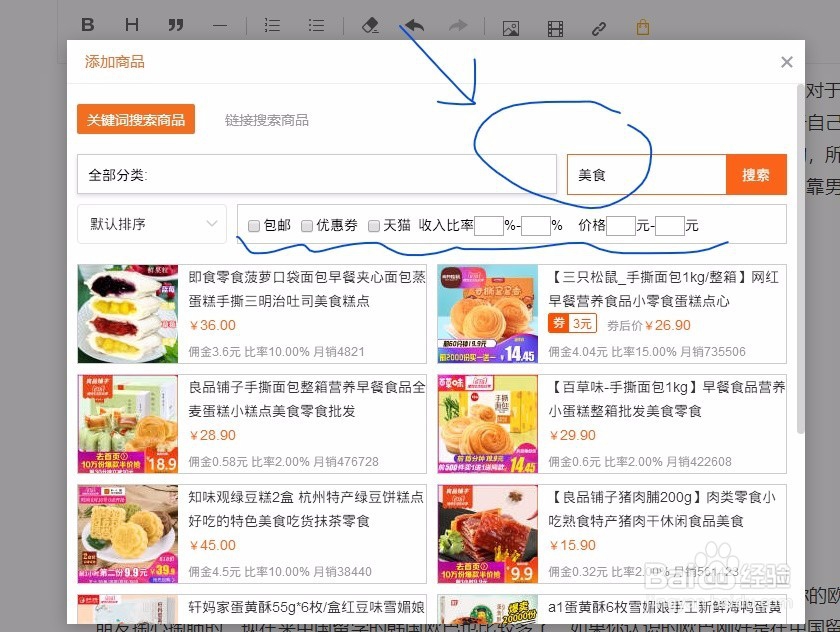Screen dimensions: 840x632
Task: Click the orange 搜索 button
Action: pos(756,175)
